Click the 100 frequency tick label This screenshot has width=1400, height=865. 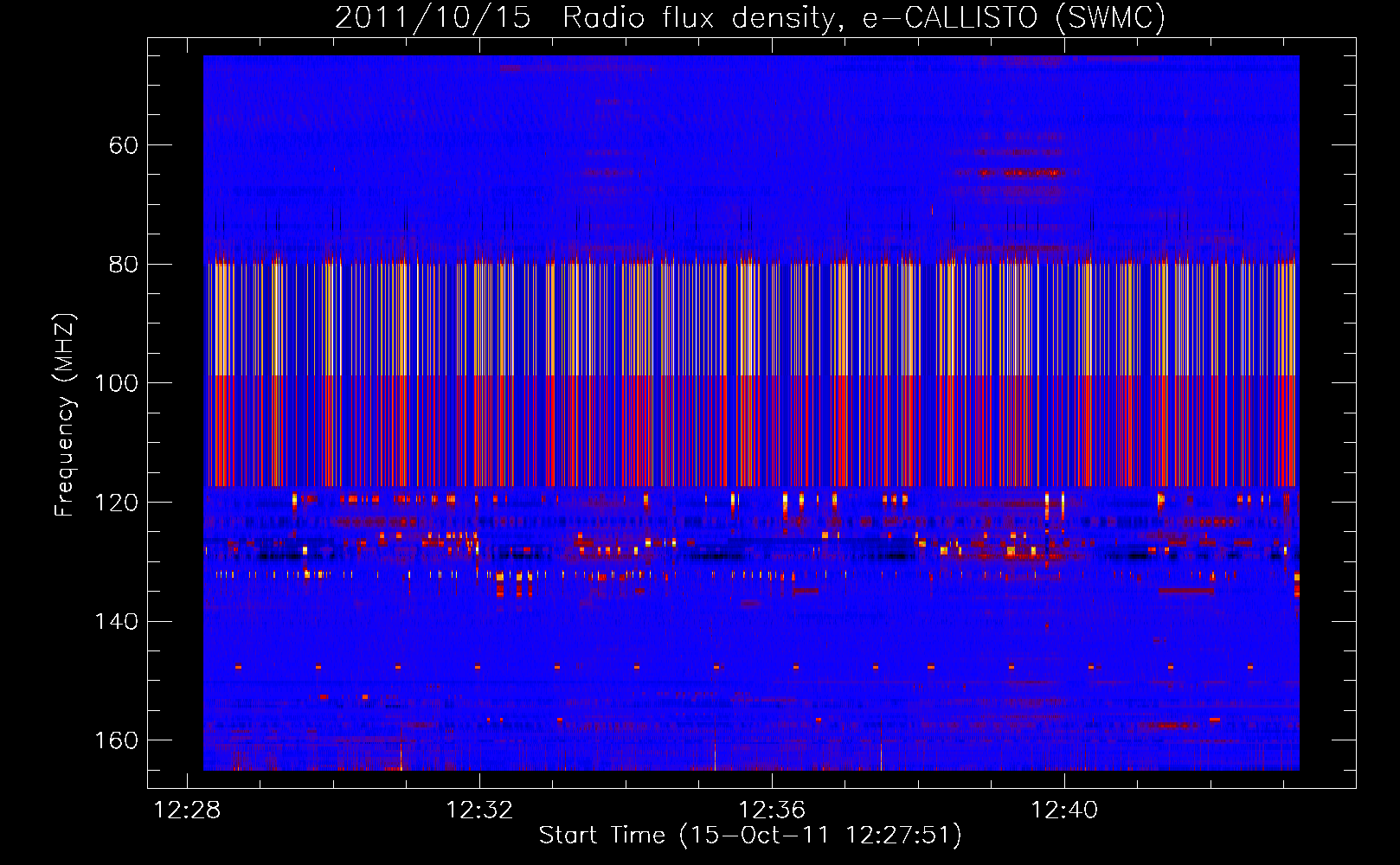pos(116,383)
